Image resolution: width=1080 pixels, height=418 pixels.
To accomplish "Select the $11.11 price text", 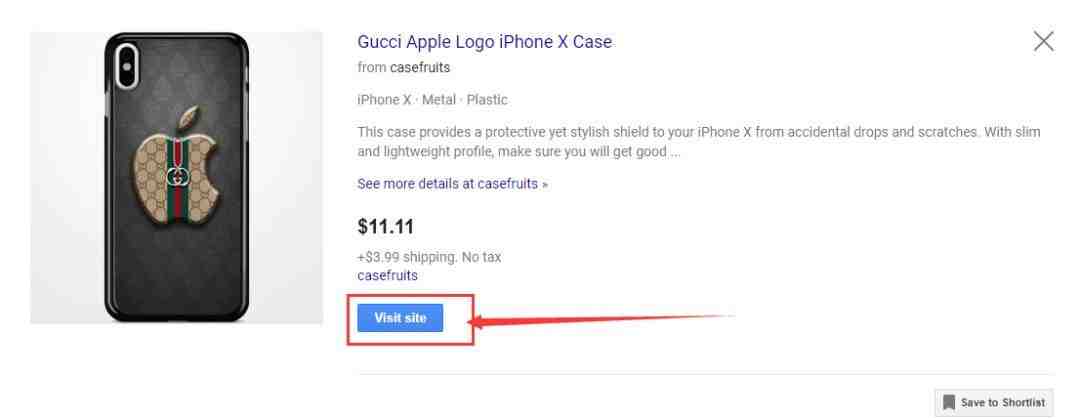I will [x=386, y=227].
